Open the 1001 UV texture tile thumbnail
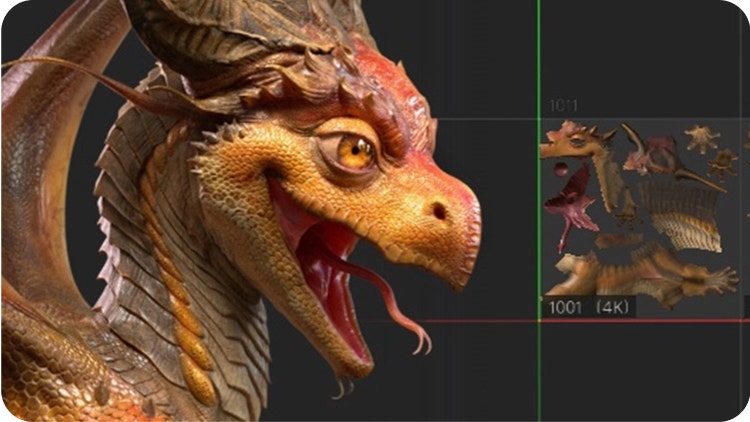Screen dimensions: 750x422 coord(640,218)
